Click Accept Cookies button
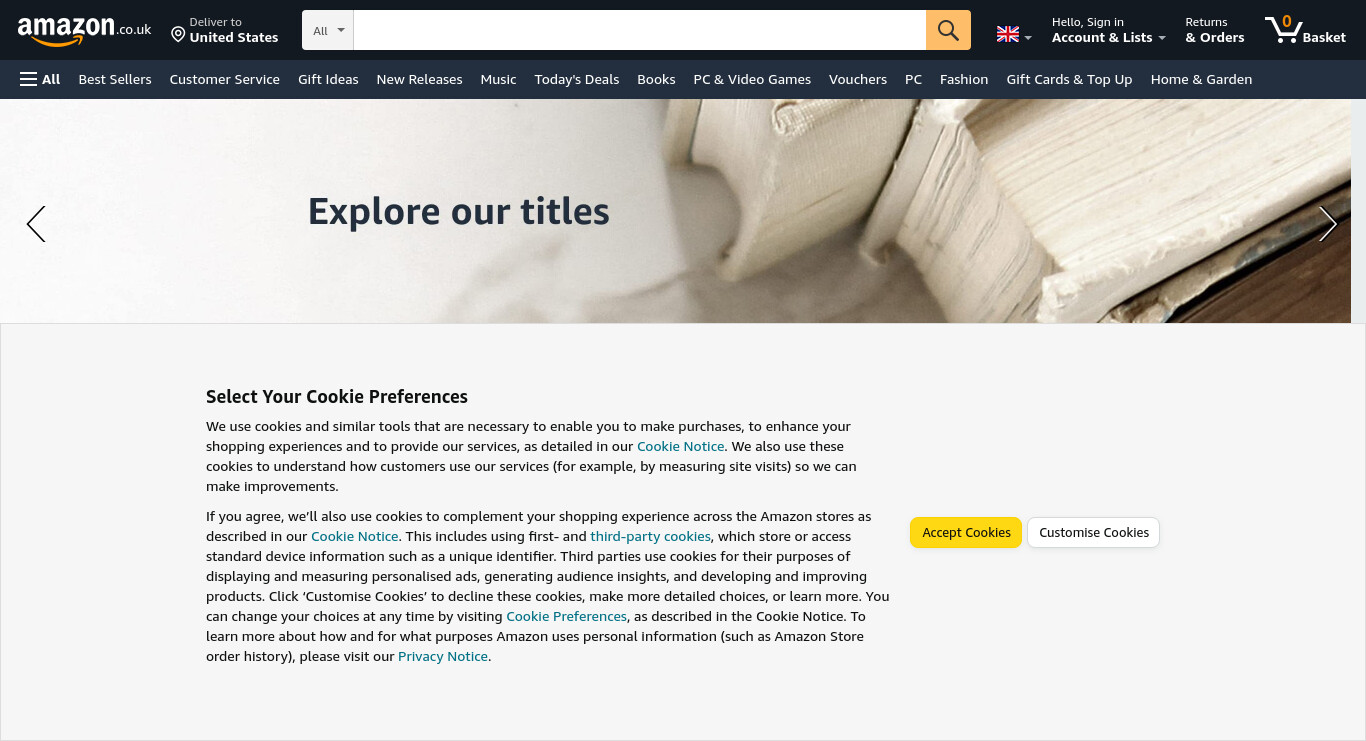Screen dimensions: 1366x741 click(x=966, y=532)
